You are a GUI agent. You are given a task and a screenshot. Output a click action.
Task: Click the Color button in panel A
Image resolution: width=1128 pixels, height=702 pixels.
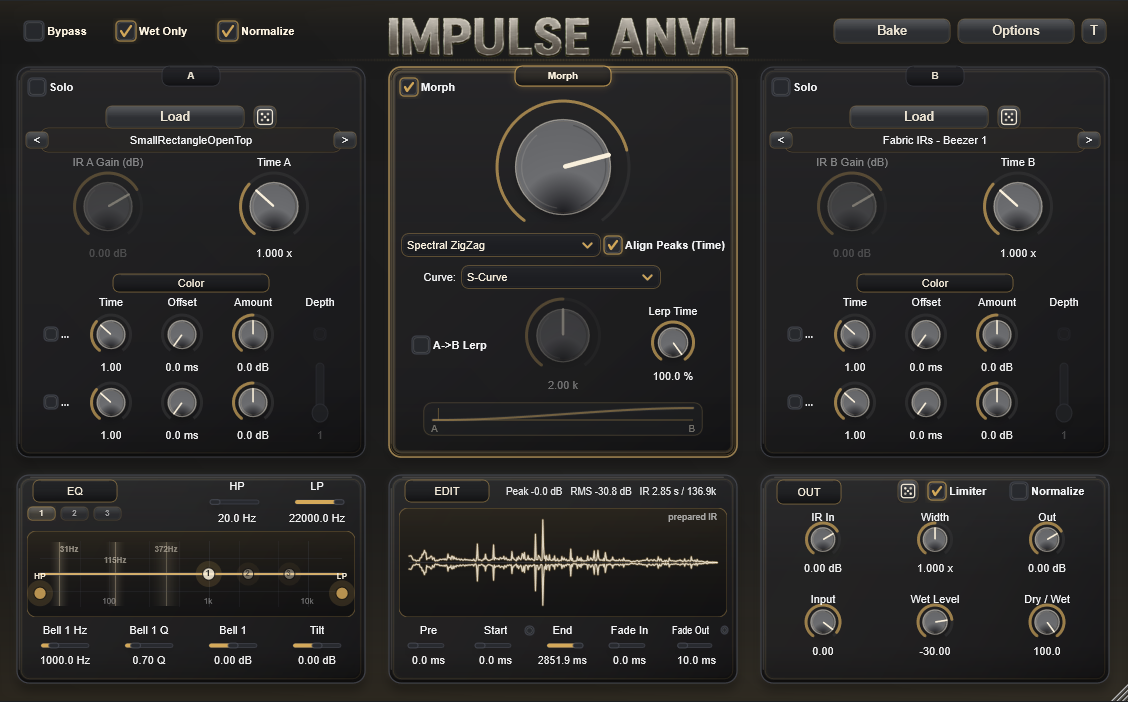click(191, 283)
